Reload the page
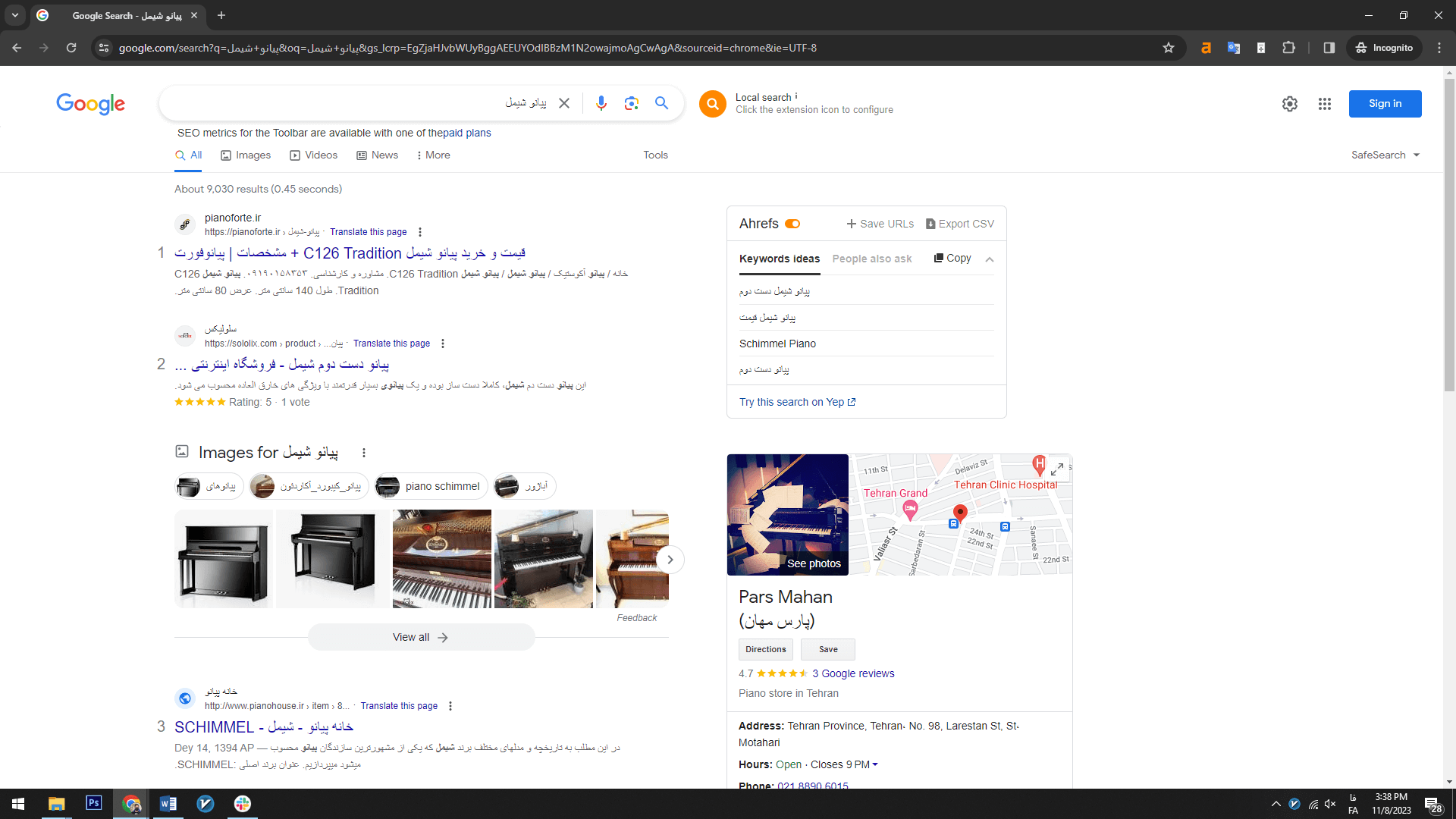Image resolution: width=1456 pixels, height=819 pixels. pyautogui.click(x=71, y=48)
